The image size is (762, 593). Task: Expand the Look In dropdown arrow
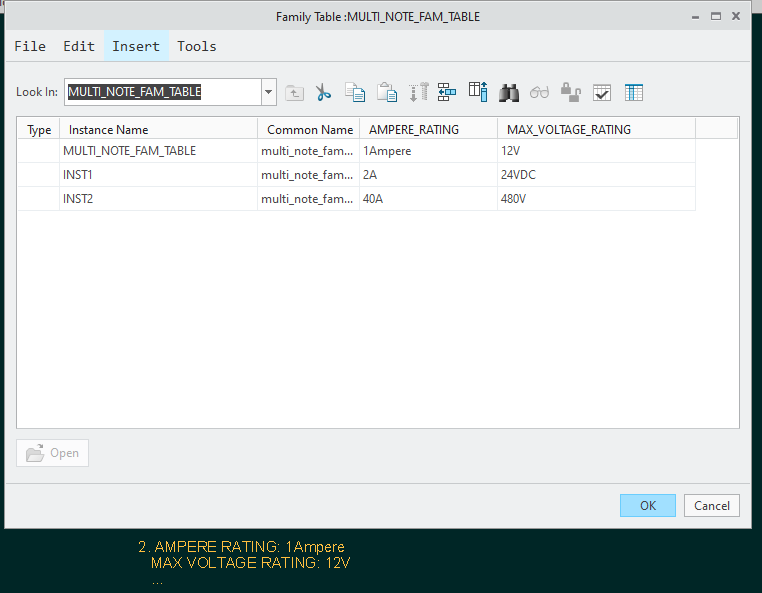click(x=268, y=92)
